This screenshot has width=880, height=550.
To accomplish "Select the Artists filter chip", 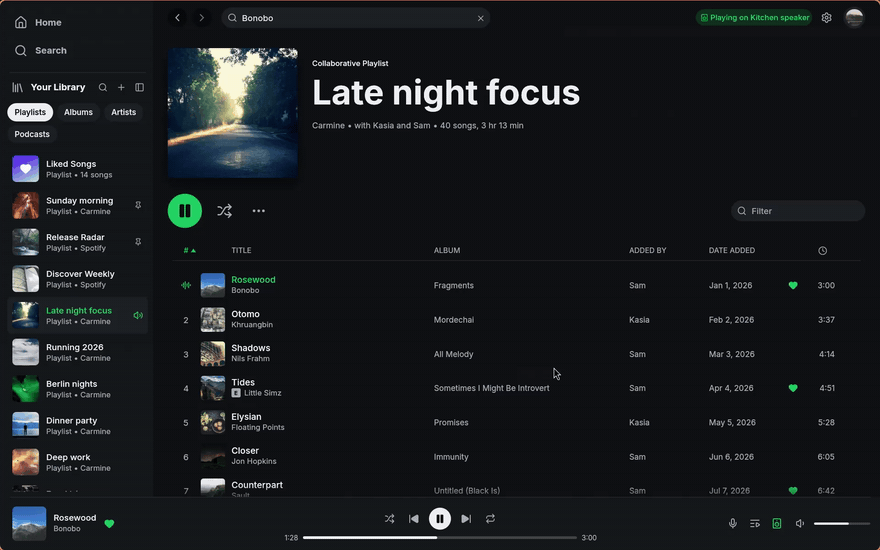I will tap(123, 112).
